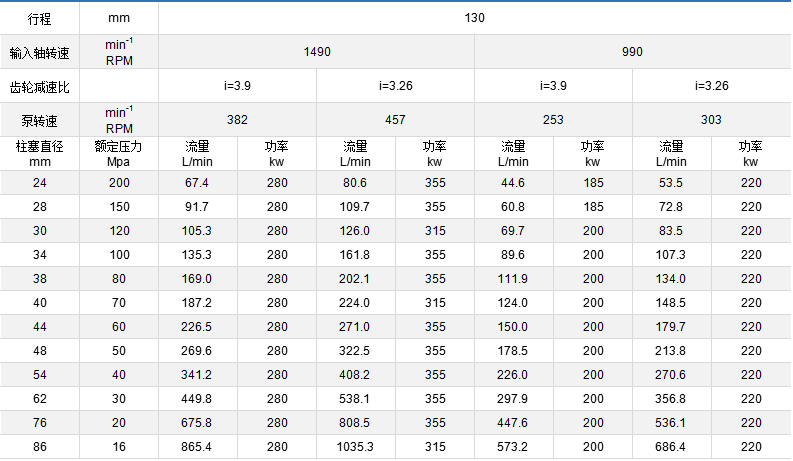Select pump speed 457 cell
The image size is (793, 461).
tap(395, 120)
